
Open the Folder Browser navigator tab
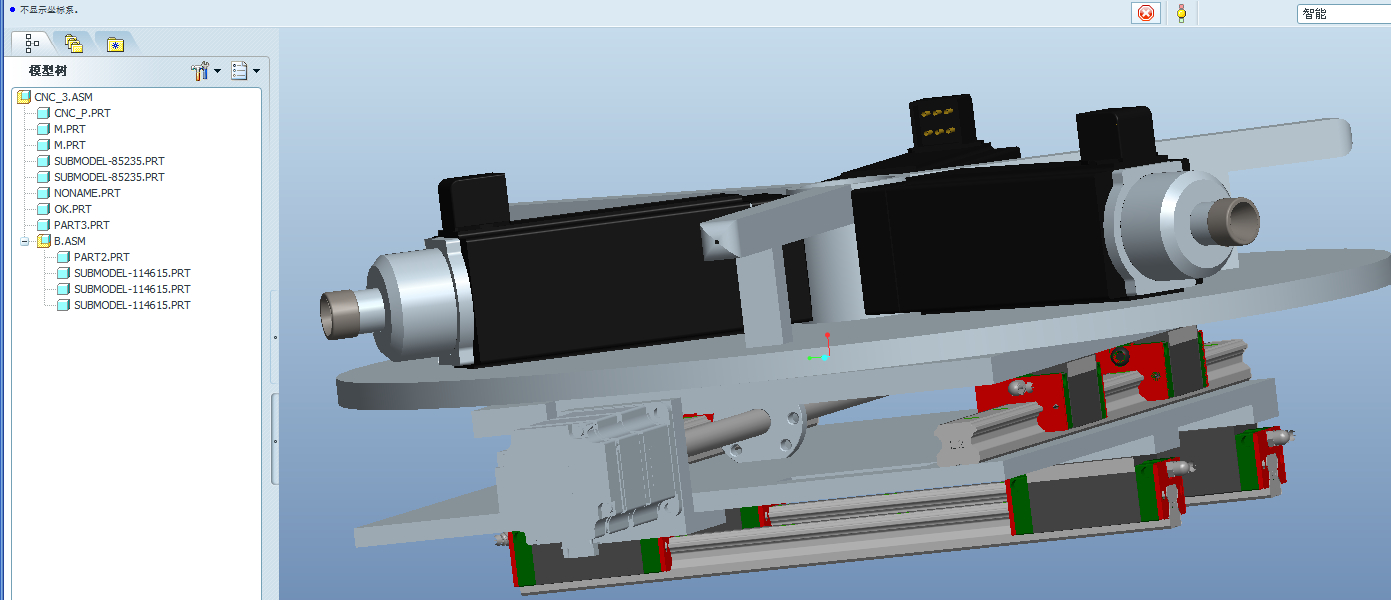[x=73, y=43]
